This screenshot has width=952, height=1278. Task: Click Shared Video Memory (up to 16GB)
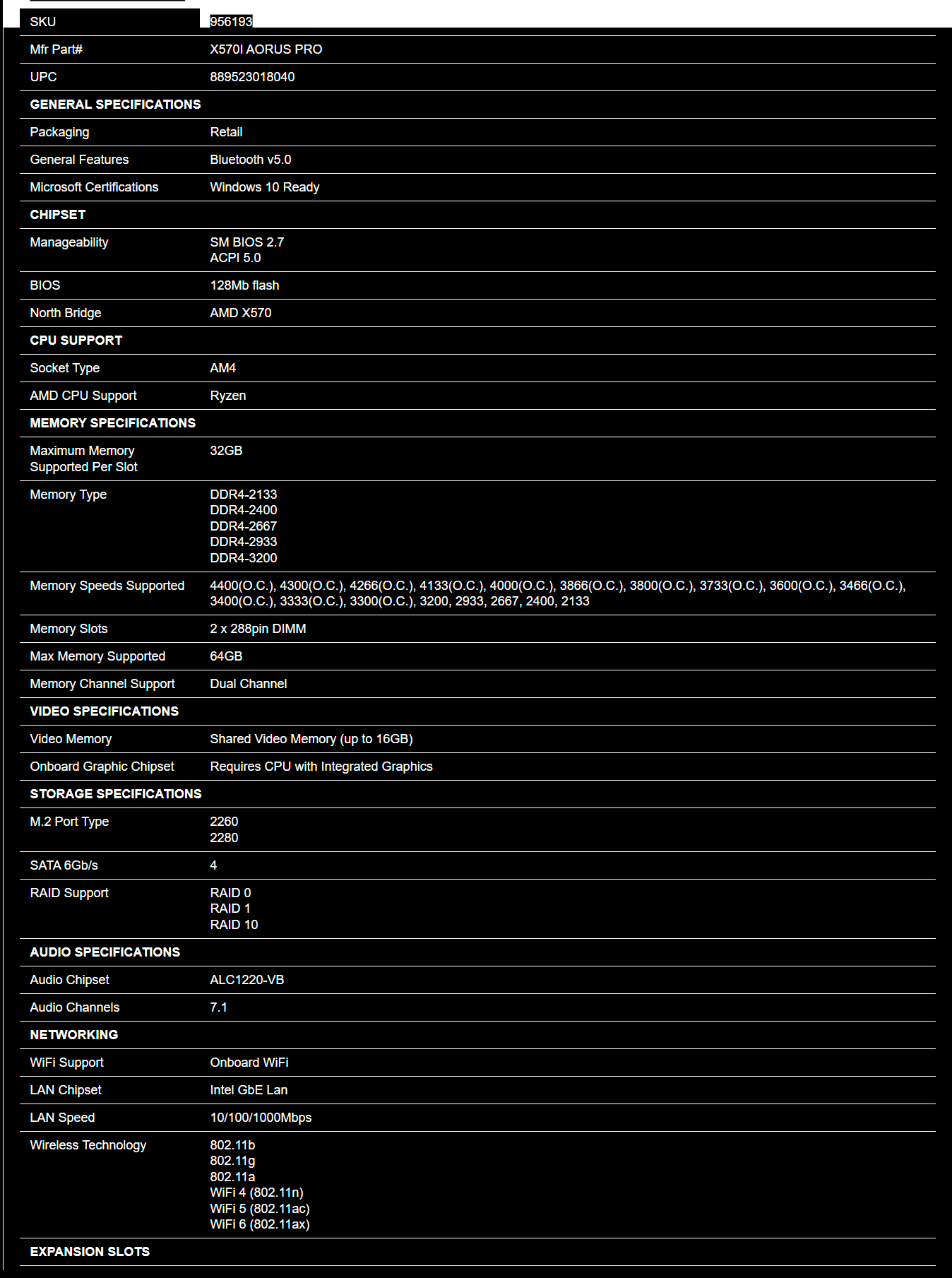pyautogui.click(x=311, y=739)
